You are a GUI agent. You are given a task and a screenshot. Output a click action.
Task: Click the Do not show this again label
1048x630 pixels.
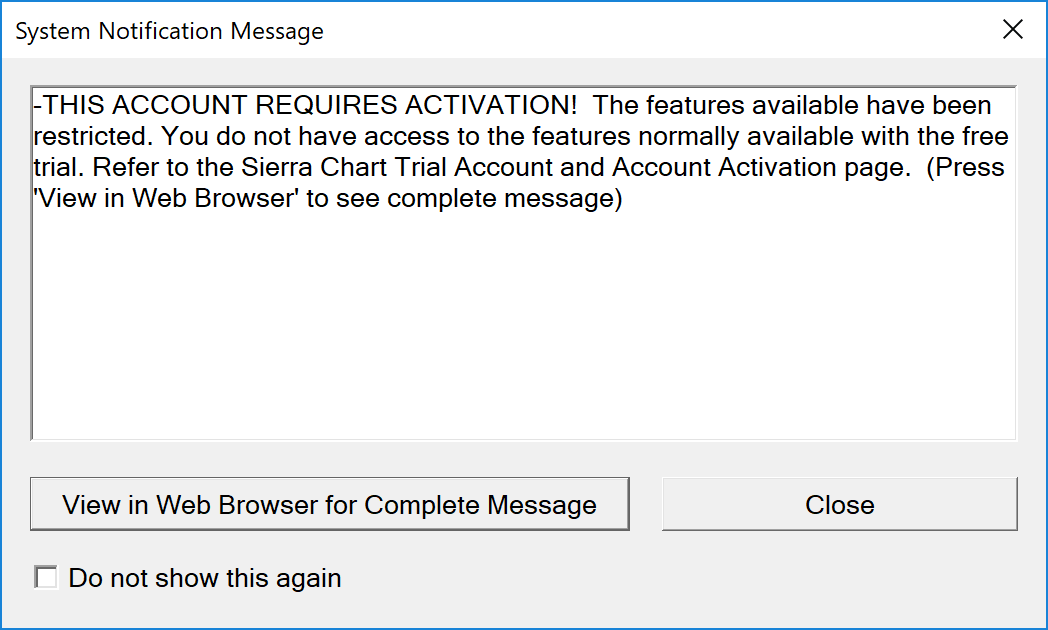205,578
